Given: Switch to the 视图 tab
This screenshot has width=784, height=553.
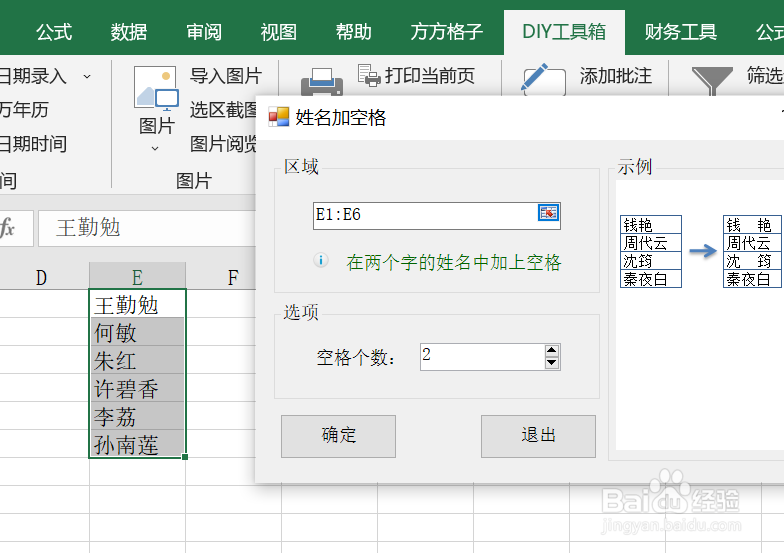Looking at the screenshot, I should [x=278, y=32].
